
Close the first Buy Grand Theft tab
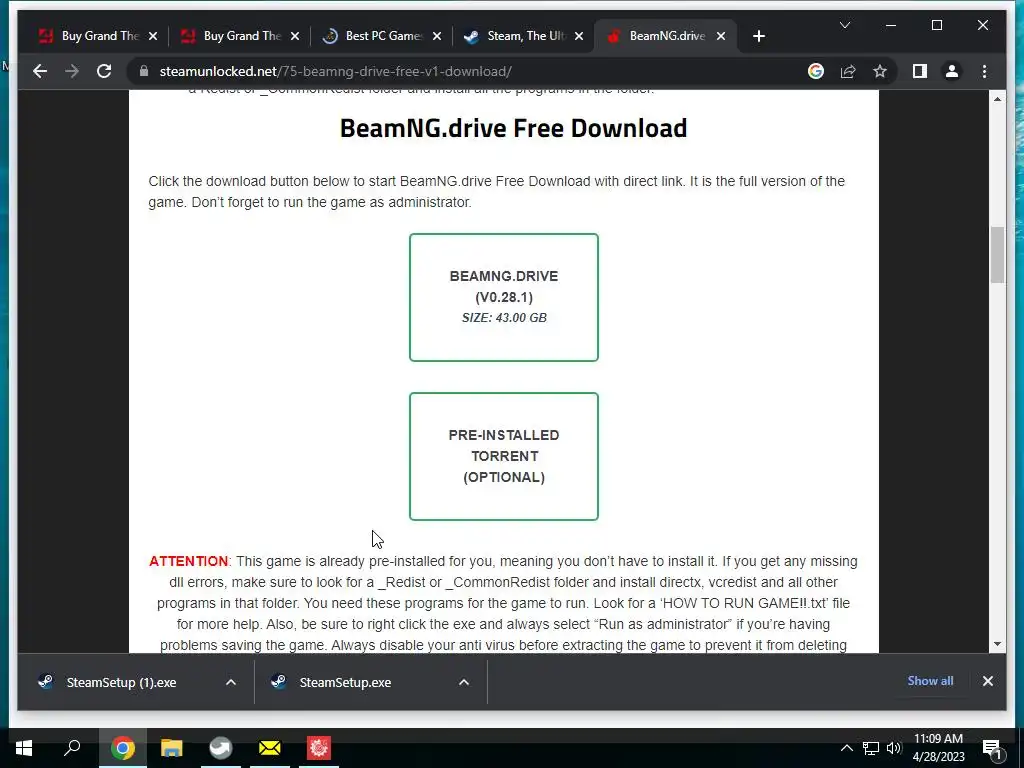click(153, 36)
